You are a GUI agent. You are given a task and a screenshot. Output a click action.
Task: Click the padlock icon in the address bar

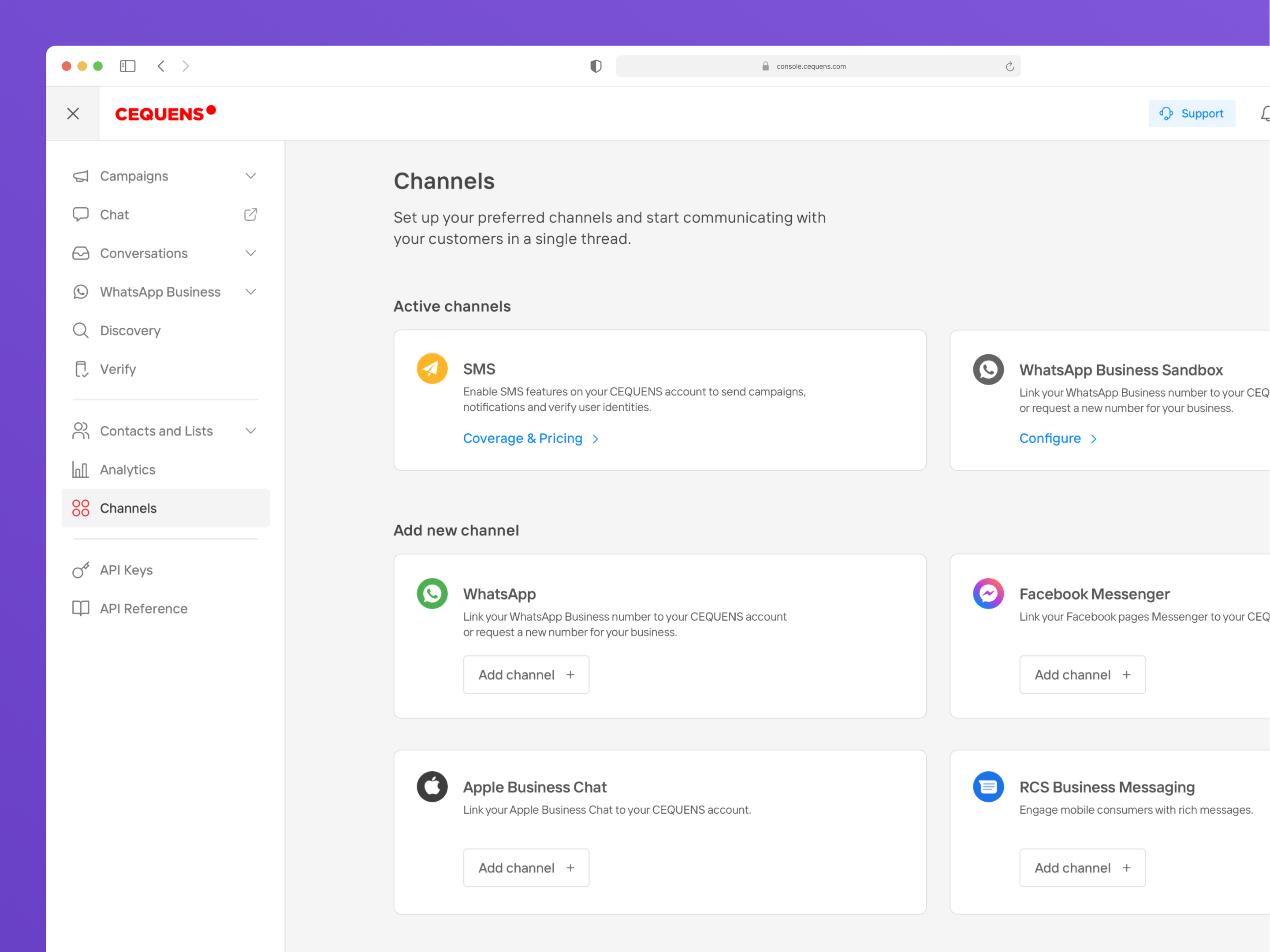click(765, 66)
